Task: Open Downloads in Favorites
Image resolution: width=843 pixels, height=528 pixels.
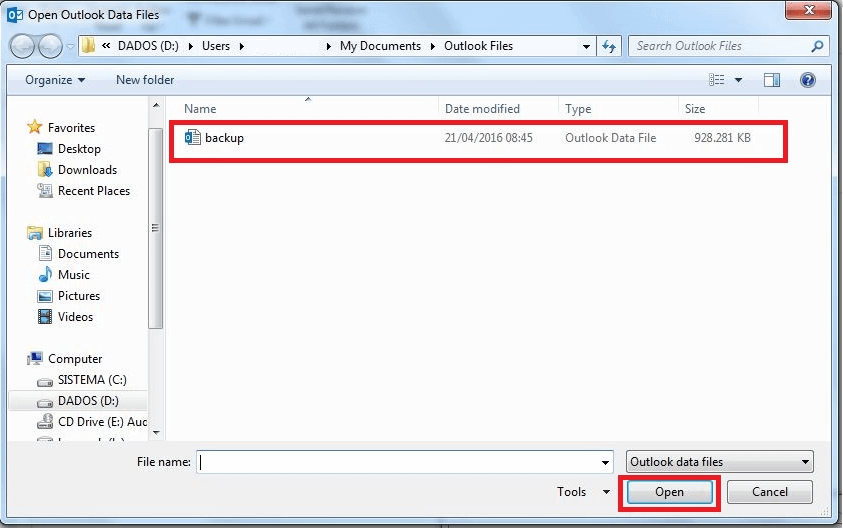Action: tap(87, 169)
